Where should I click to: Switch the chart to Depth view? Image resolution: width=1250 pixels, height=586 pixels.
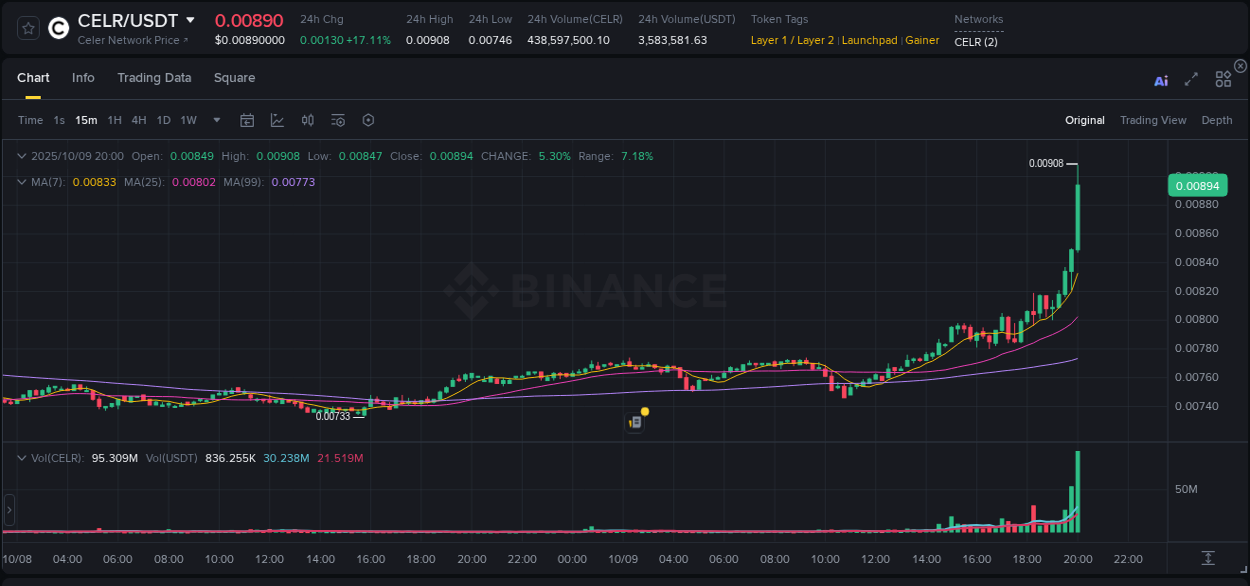click(1217, 120)
